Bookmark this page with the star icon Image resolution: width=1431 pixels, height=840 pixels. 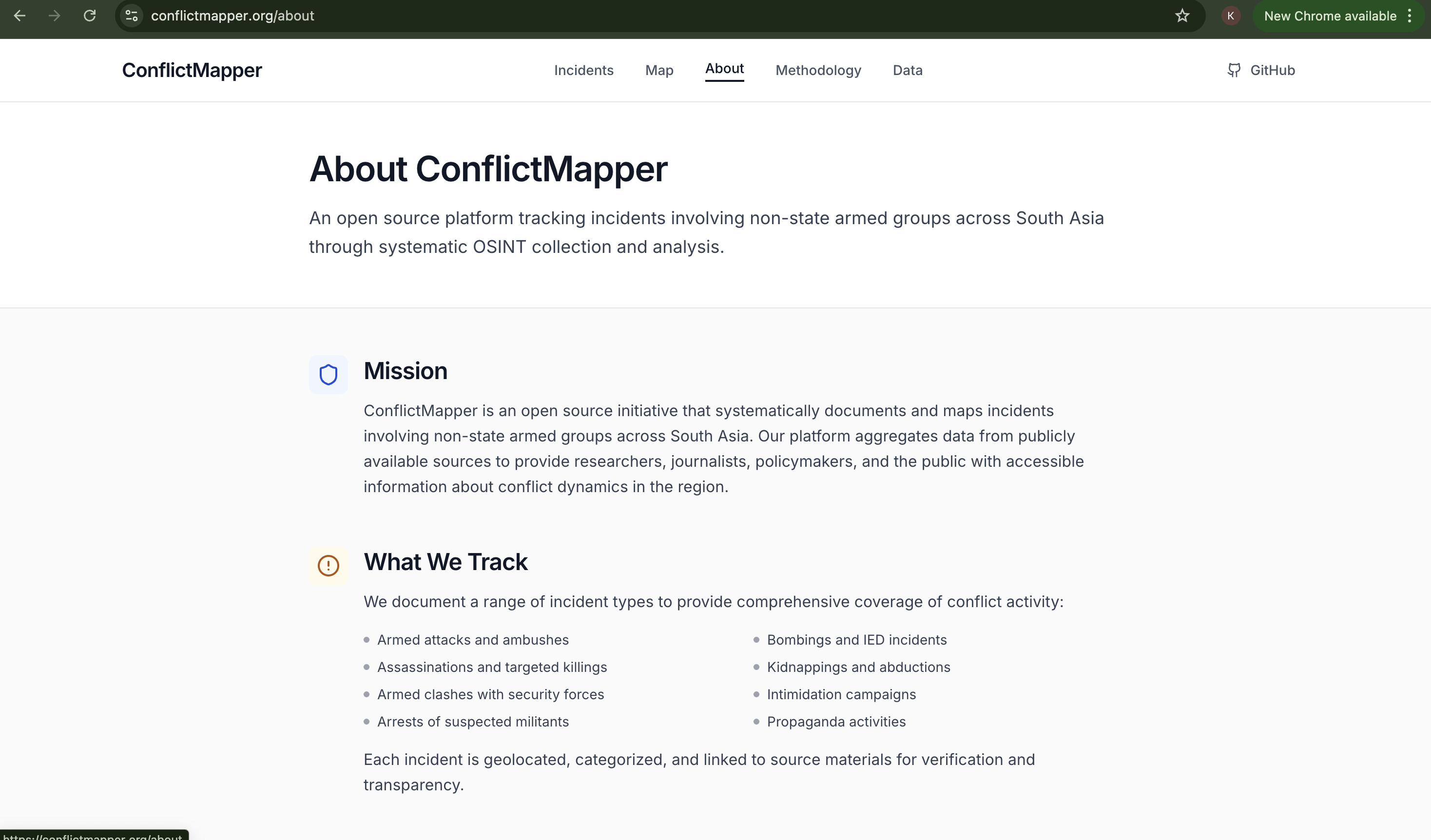pos(1182,16)
